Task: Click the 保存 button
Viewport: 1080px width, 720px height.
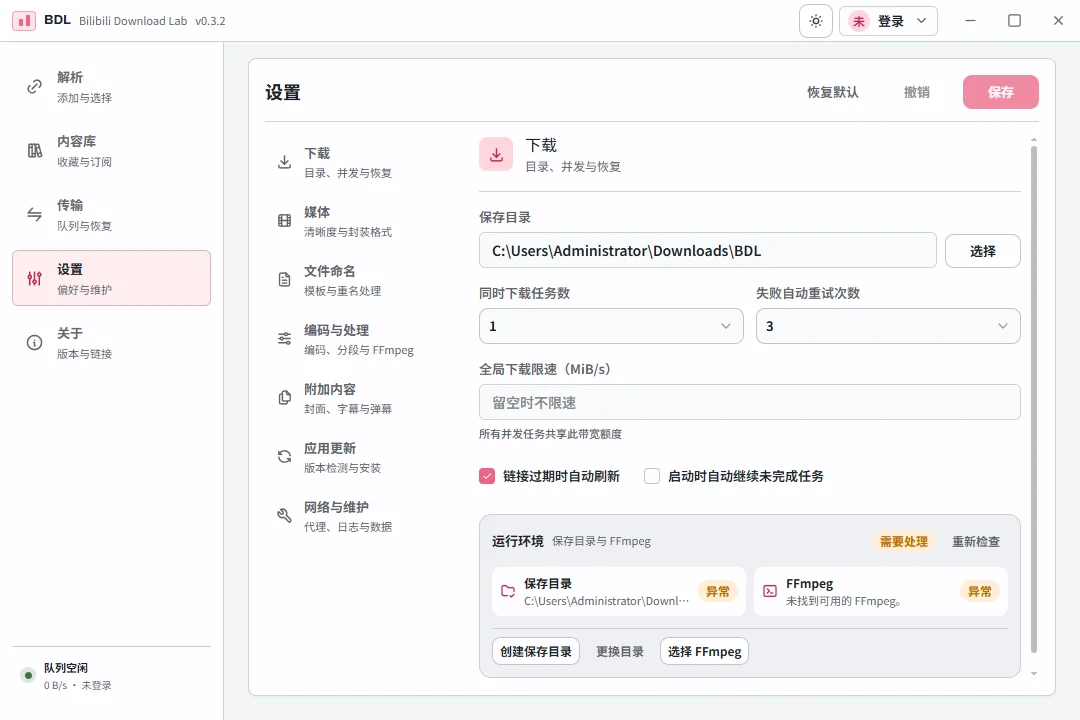Action: [1000, 92]
